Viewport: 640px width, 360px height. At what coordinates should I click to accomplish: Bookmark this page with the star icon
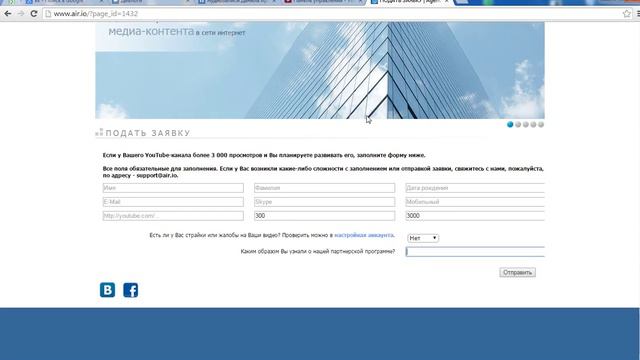click(x=627, y=13)
